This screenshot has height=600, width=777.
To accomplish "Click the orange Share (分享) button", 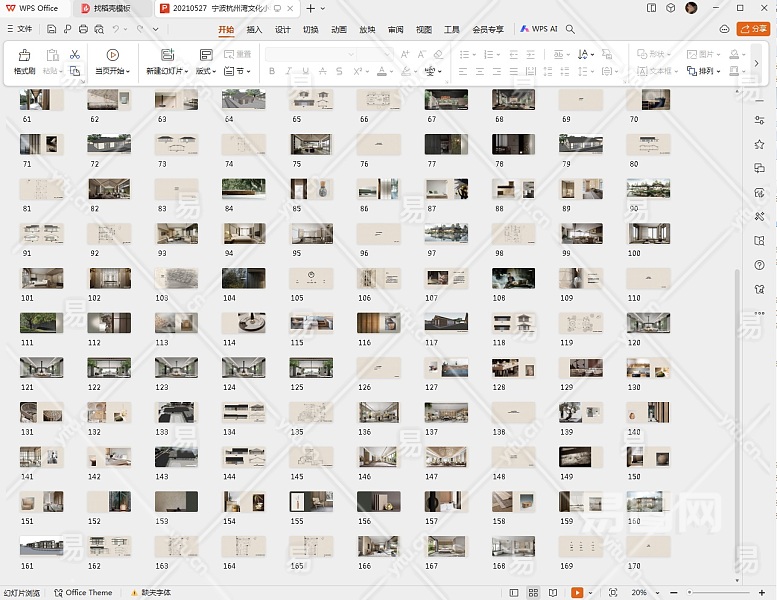I will 752,30.
